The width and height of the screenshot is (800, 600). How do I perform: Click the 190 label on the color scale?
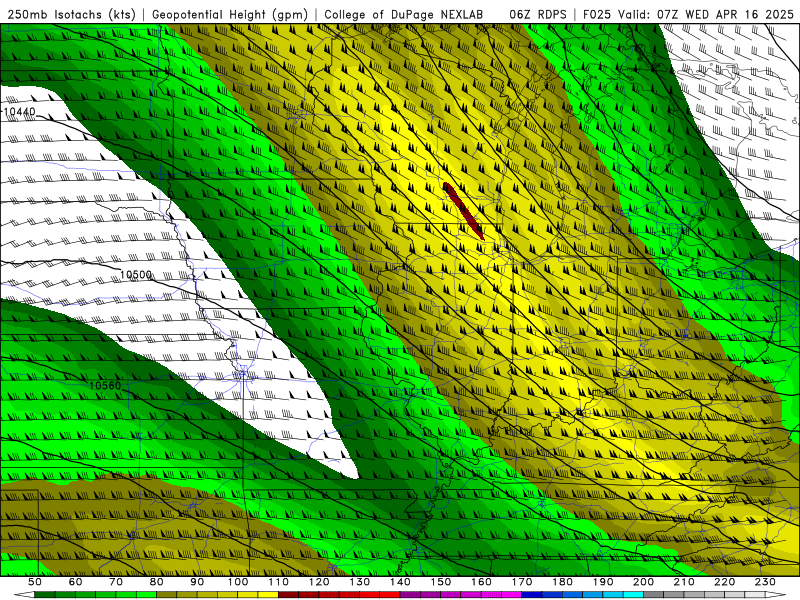point(603,582)
